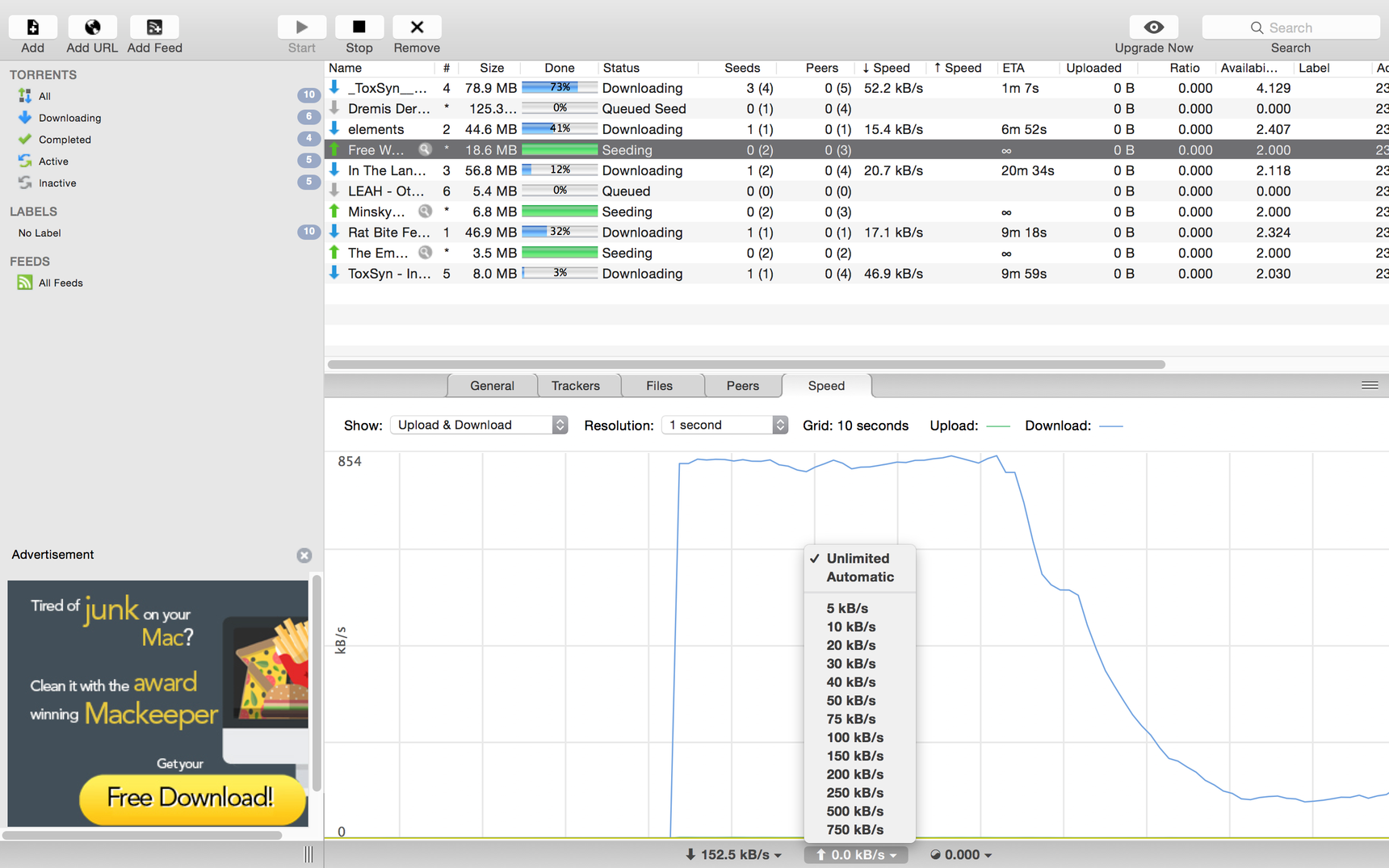Click the Rat Bite Fe... 32% progress bar
Image resolution: width=1389 pixels, height=868 pixels.
[560, 232]
